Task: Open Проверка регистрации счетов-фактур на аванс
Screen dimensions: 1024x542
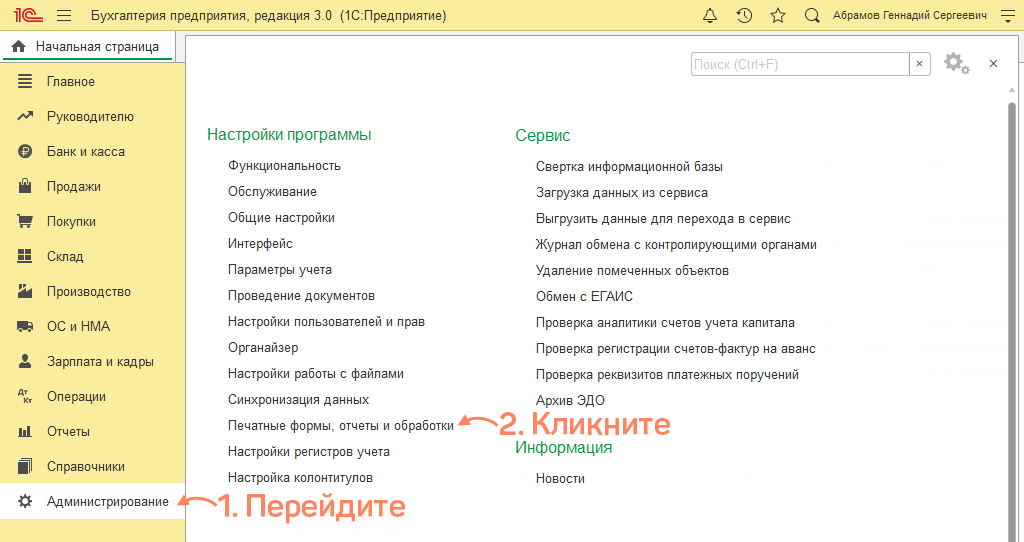Action: pyautogui.click(x=676, y=349)
